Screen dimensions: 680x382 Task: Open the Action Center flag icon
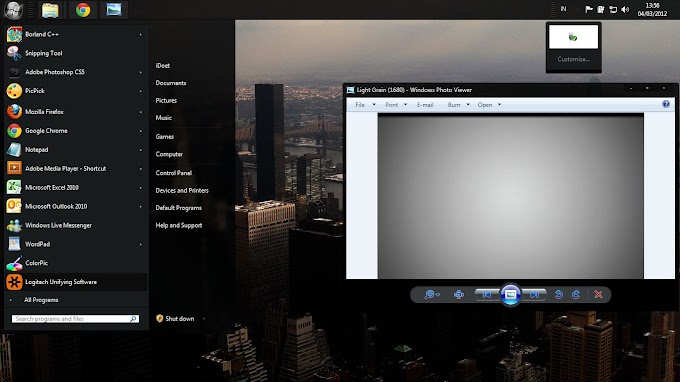[588, 9]
